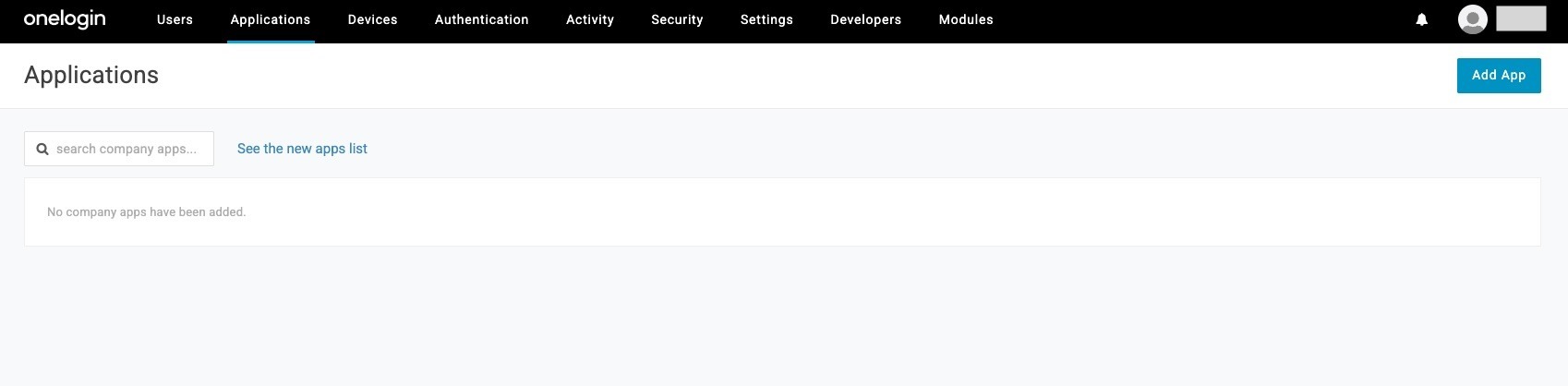Click the OneLogin logo
Viewport: 1568px width, 386px height.
(65, 19)
